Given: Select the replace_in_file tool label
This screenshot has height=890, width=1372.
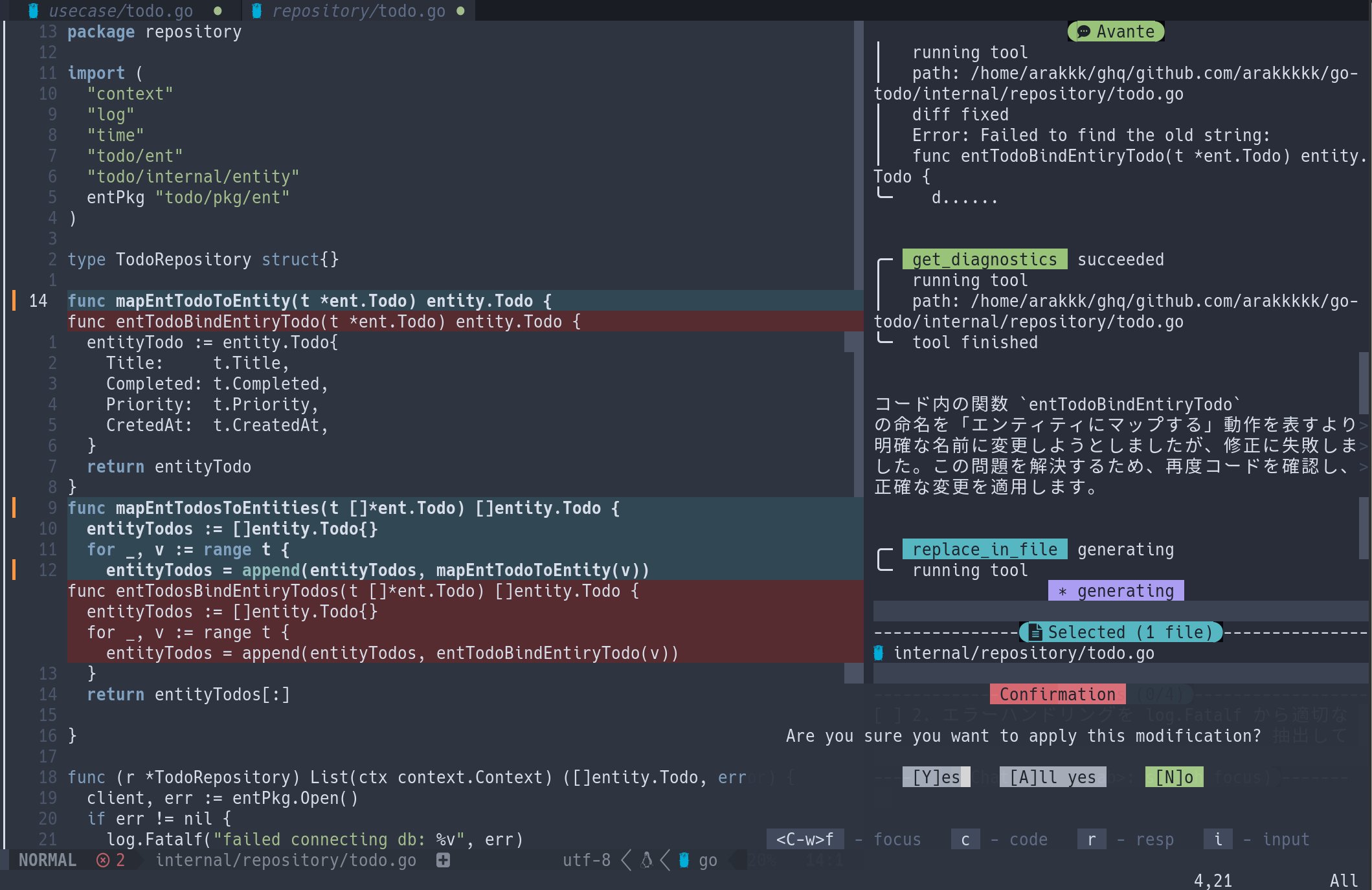Looking at the screenshot, I should pyautogui.click(x=984, y=550).
